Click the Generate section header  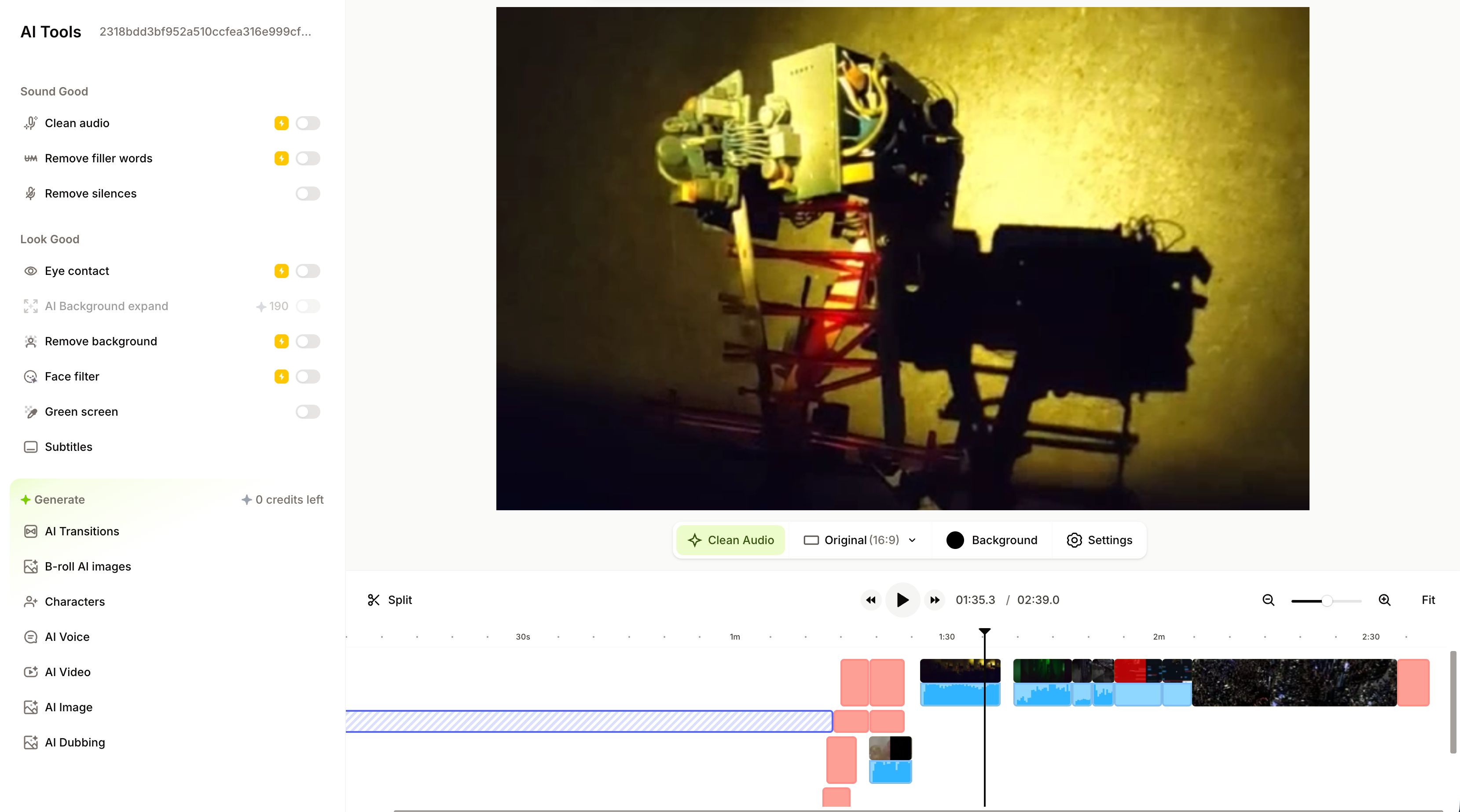[x=53, y=499]
